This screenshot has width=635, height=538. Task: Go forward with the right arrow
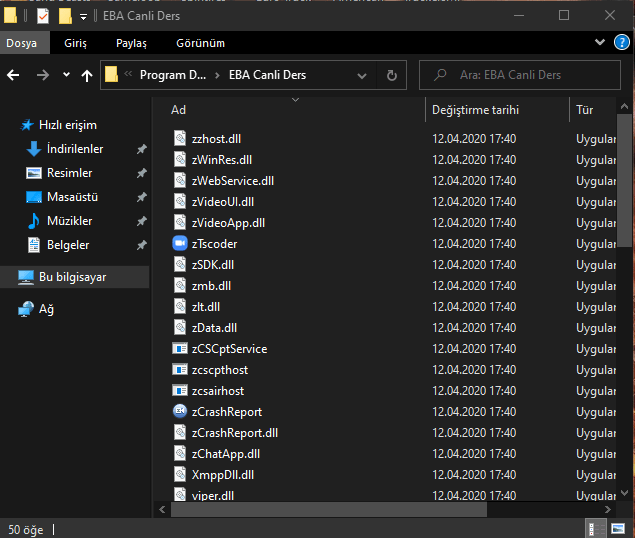[43, 75]
